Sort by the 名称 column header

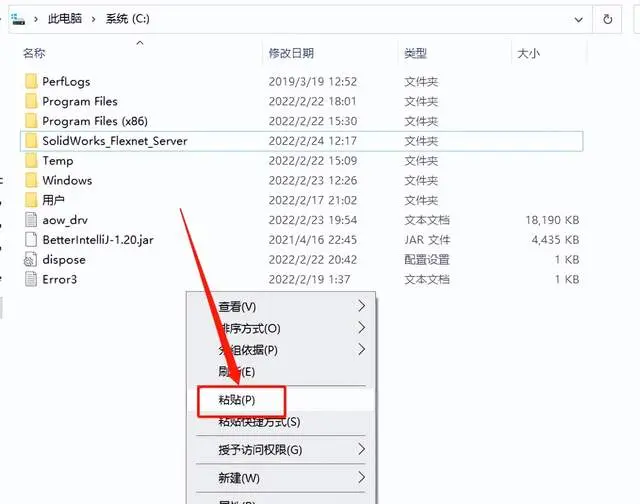[x=34, y=53]
